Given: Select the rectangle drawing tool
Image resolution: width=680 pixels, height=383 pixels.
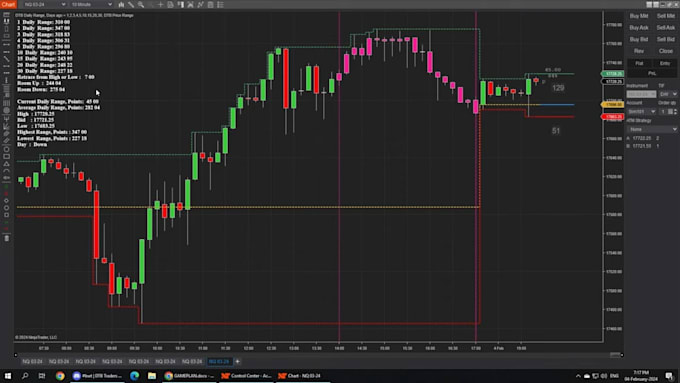Looking at the screenshot, I should point(7,157).
